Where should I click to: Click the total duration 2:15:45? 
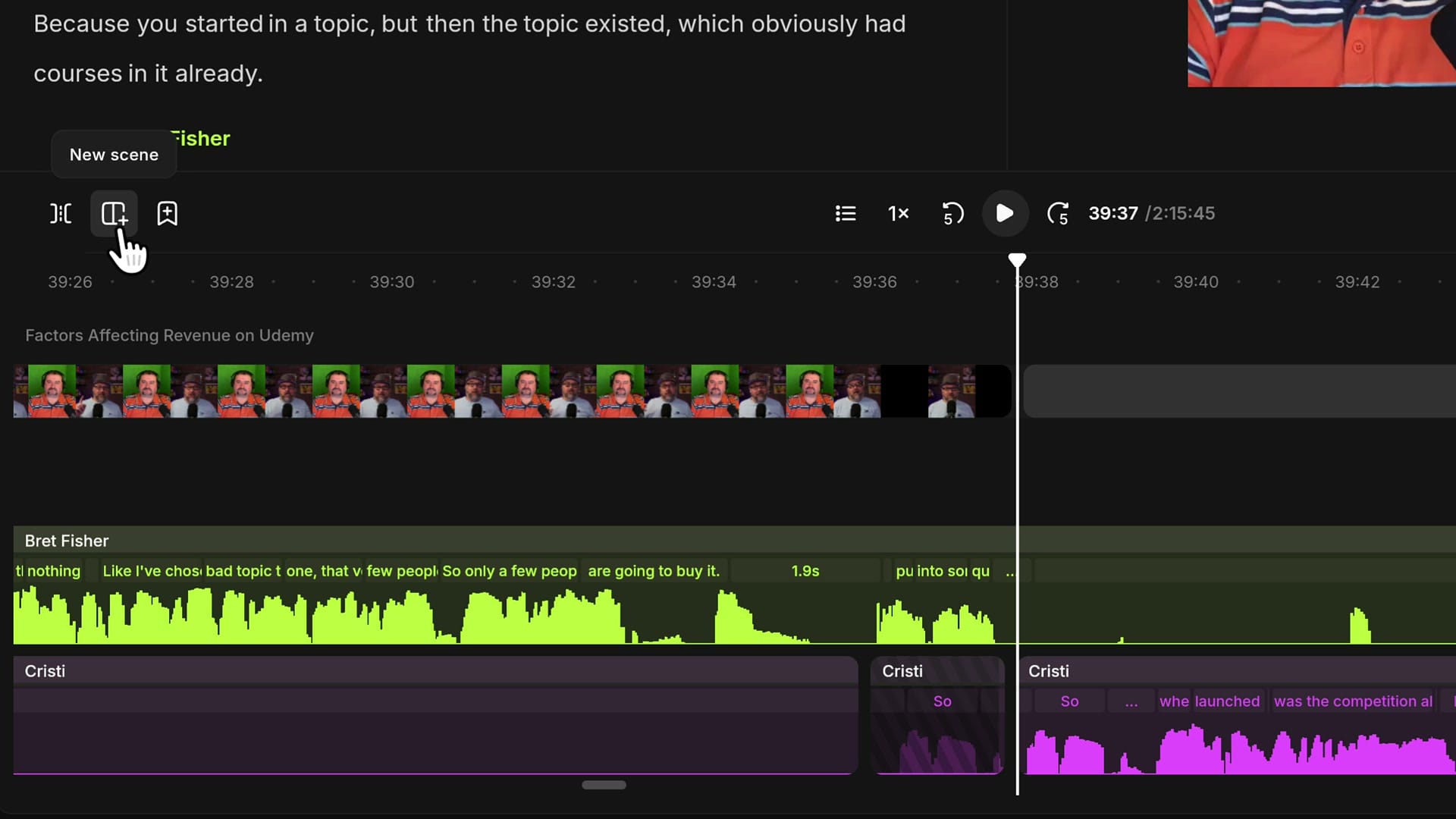tap(1183, 213)
